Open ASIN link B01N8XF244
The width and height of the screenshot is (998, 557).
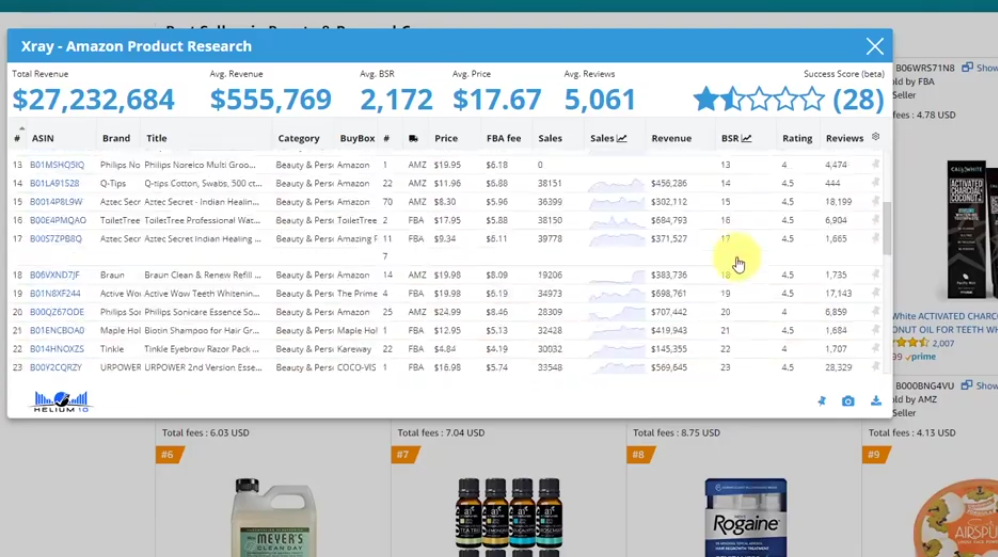[55, 293]
